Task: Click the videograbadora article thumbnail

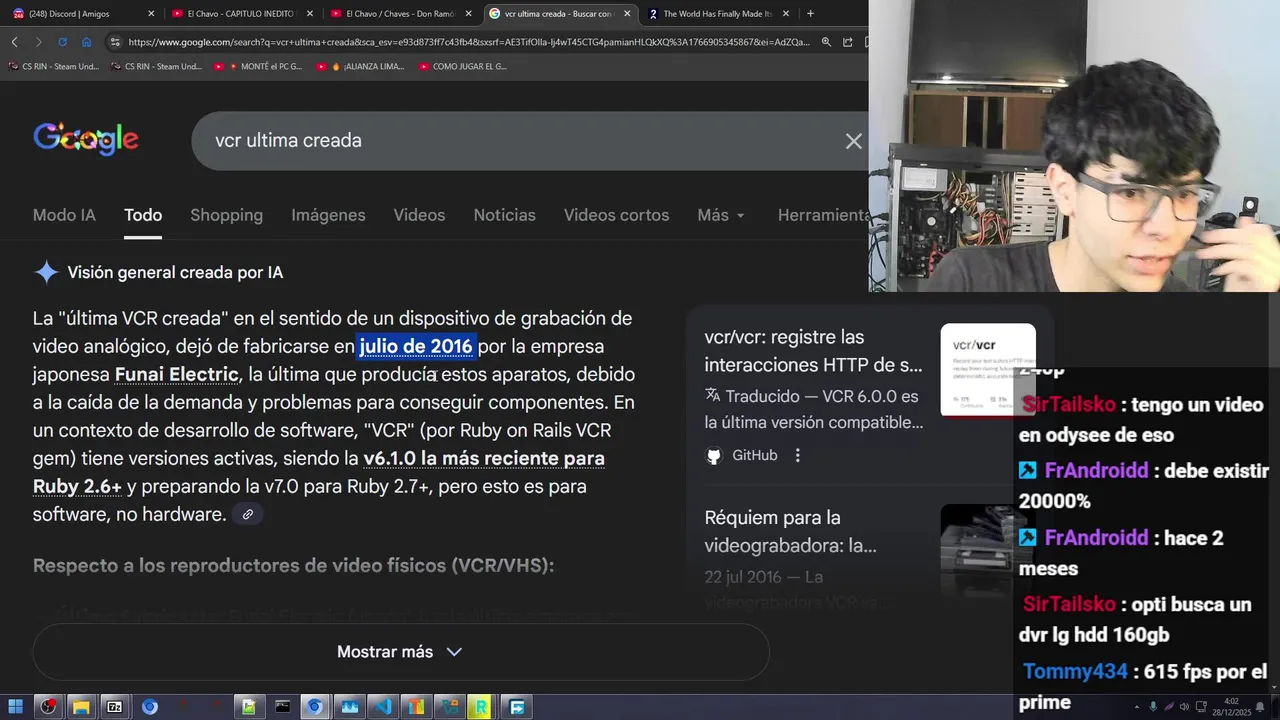Action: [978, 550]
